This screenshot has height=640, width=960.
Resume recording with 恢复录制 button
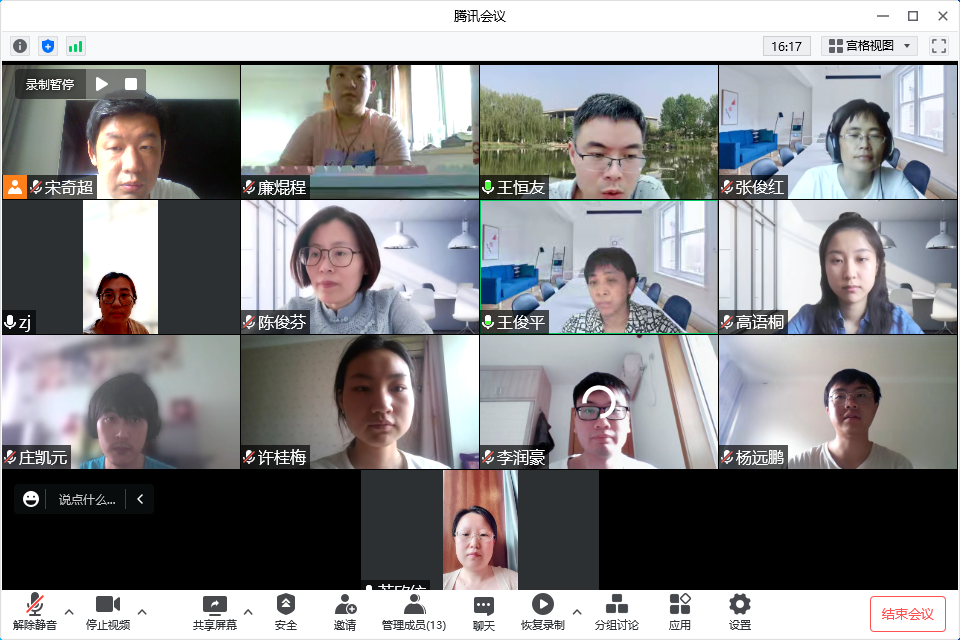pos(542,612)
